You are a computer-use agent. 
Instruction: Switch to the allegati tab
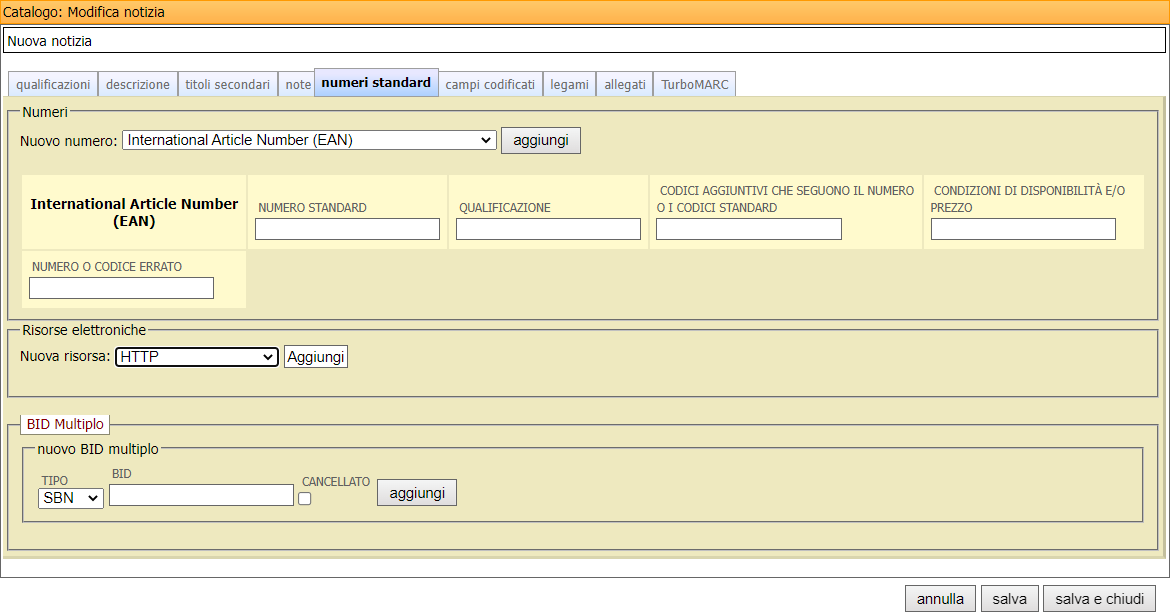625,85
